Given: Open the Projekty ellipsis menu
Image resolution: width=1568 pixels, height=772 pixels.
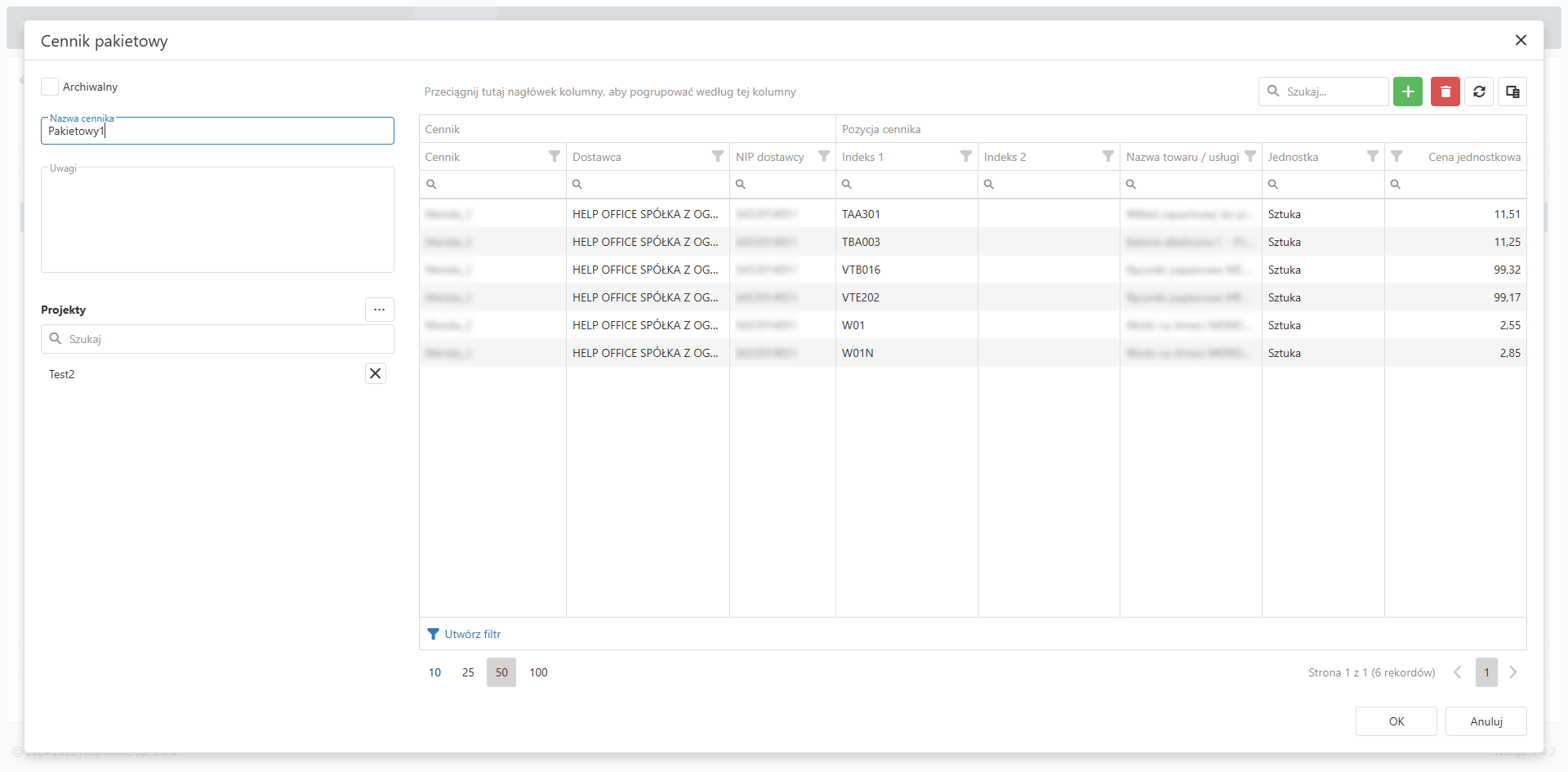Looking at the screenshot, I should click(x=379, y=310).
